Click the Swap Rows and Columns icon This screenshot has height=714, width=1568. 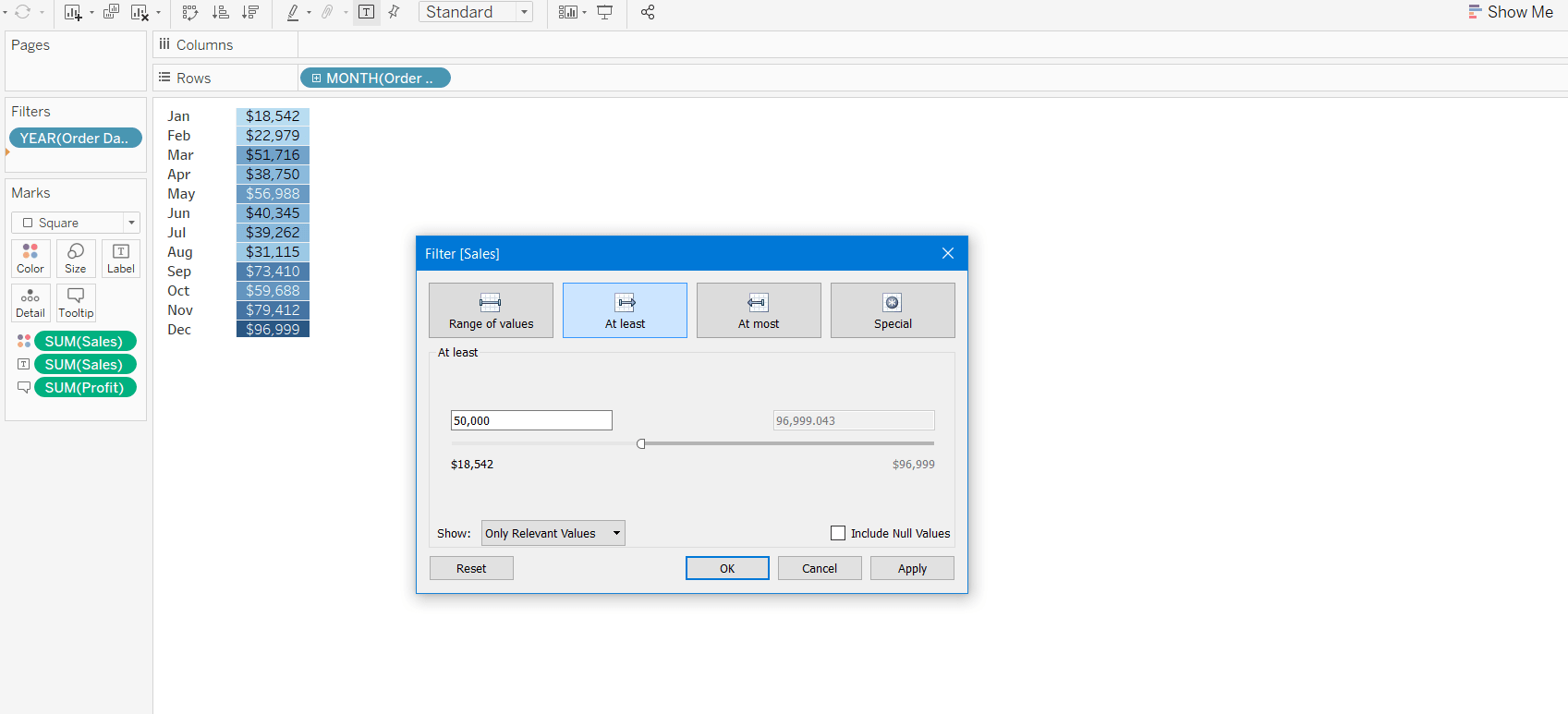click(x=190, y=12)
